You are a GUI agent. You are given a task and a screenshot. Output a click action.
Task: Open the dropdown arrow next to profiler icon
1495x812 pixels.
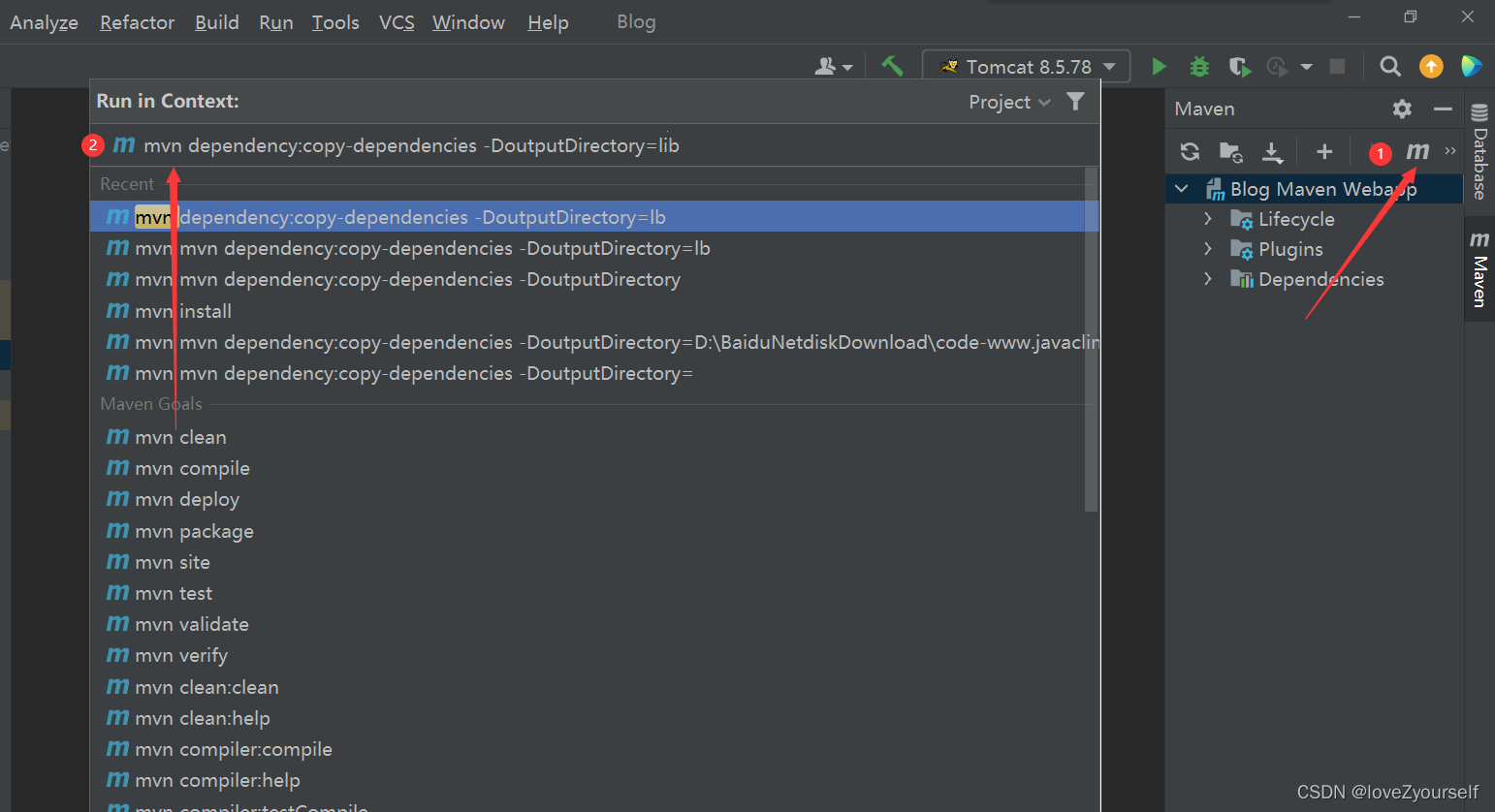[1306, 66]
